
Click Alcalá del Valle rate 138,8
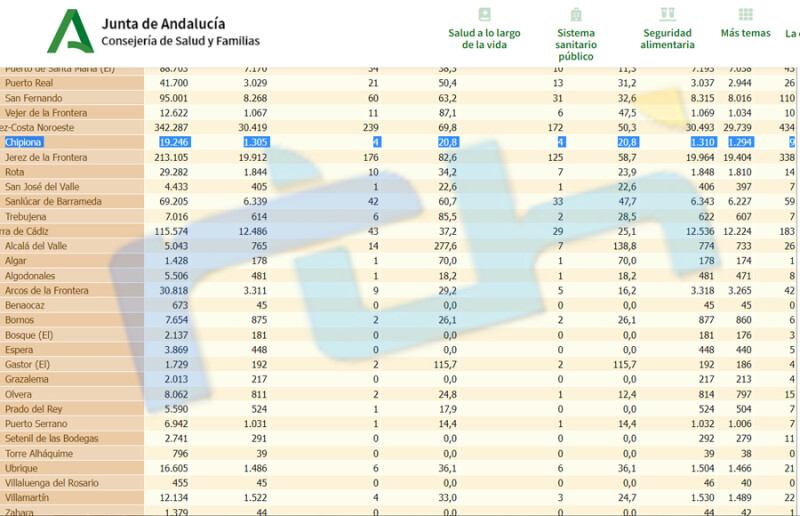click(x=625, y=246)
